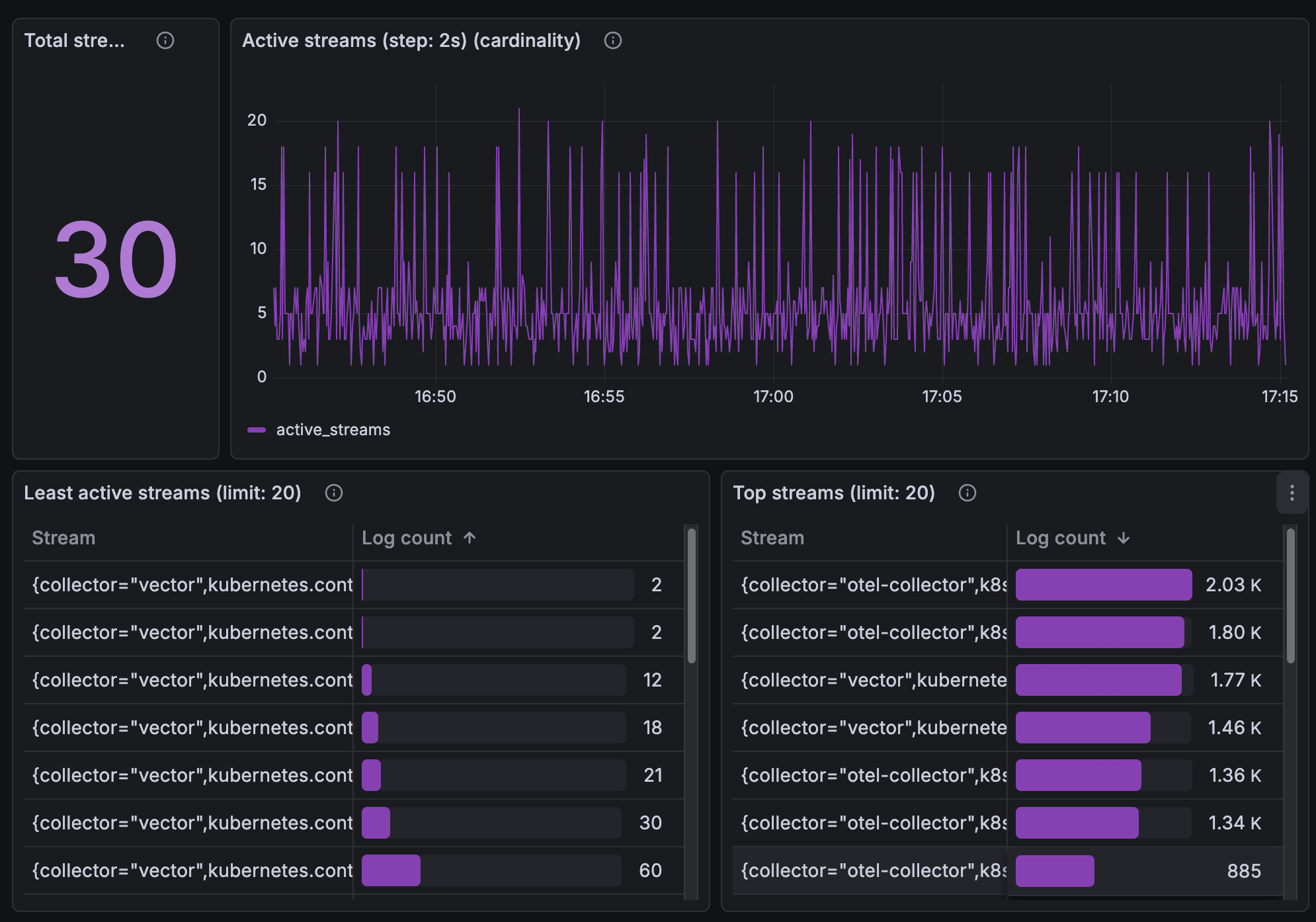The width and height of the screenshot is (1316, 922).
Task: Open Active streams (cardinality) panel title menu
Action: [x=411, y=40]
